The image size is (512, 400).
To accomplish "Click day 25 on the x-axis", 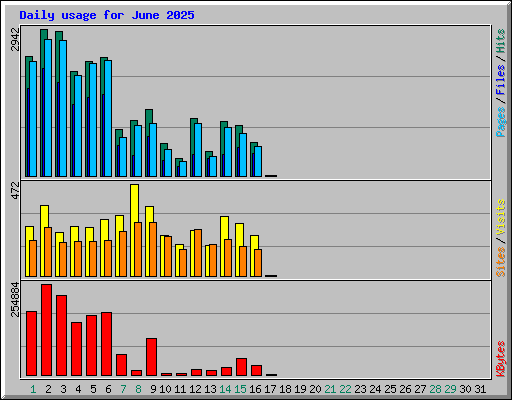I will (390, 389).
